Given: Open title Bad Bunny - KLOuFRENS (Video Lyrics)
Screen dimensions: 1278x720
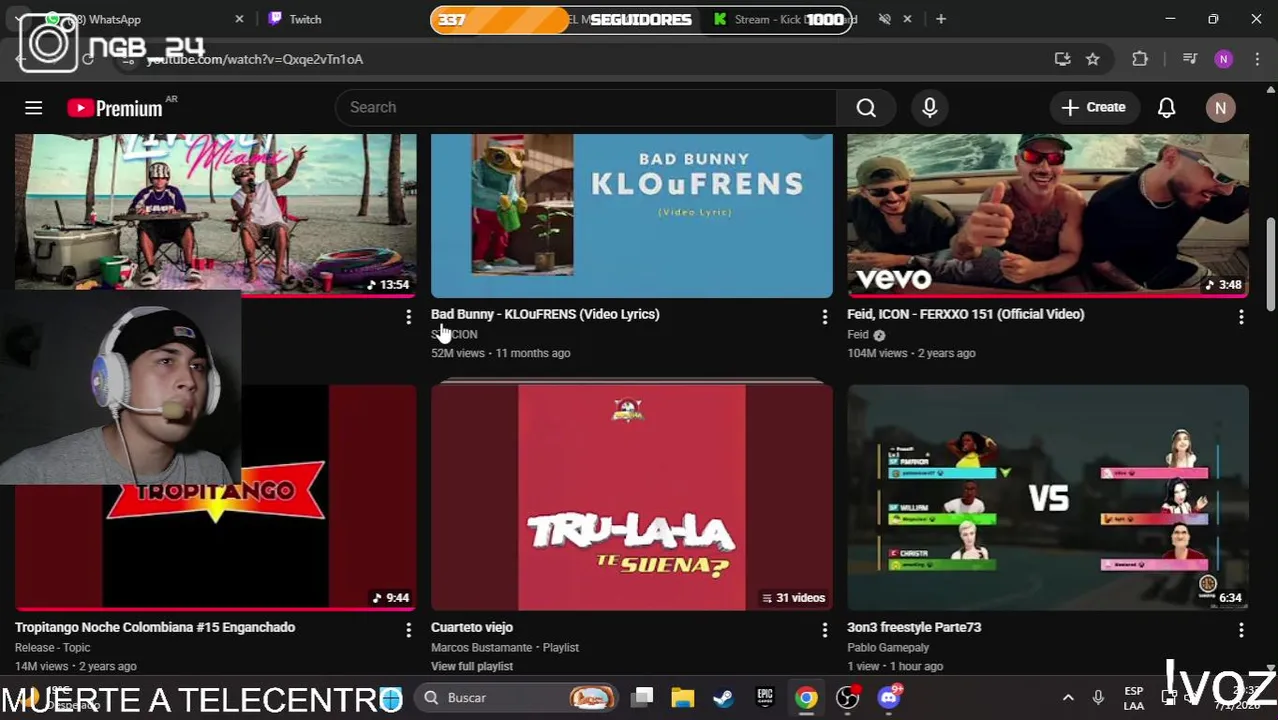Looking at the screenshot, I should (x=545, y=314).
